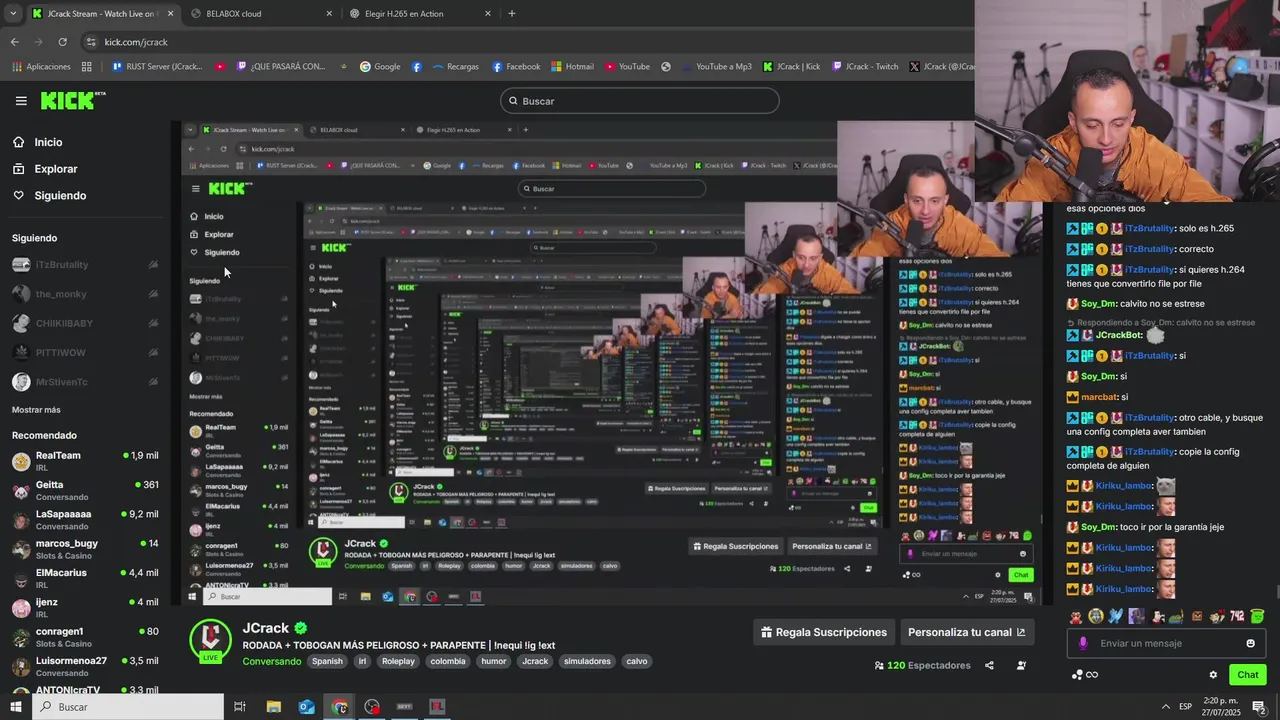This screenshot has height=720, width=1280.
Task: Click user icon beside share icon
Action: click(x=1021, y=666)
